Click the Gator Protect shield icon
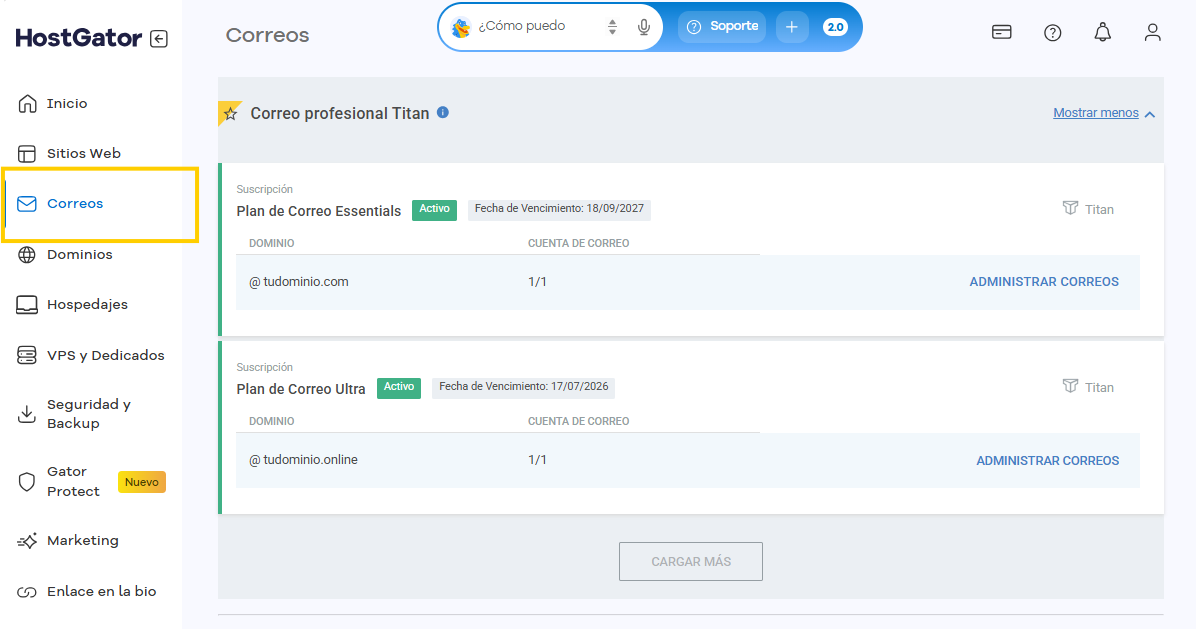The image size is (1196, 629). click(27, 482)
